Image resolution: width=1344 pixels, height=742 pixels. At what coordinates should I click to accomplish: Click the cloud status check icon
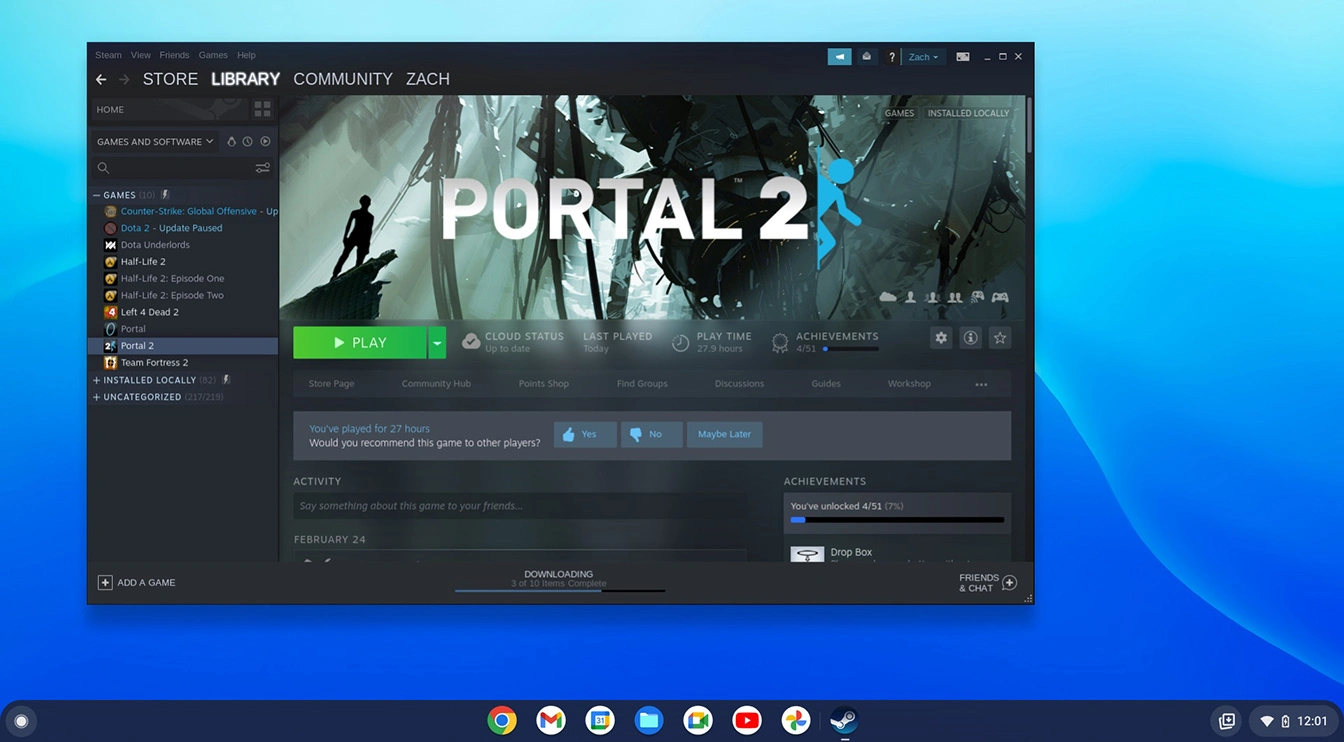471,342
